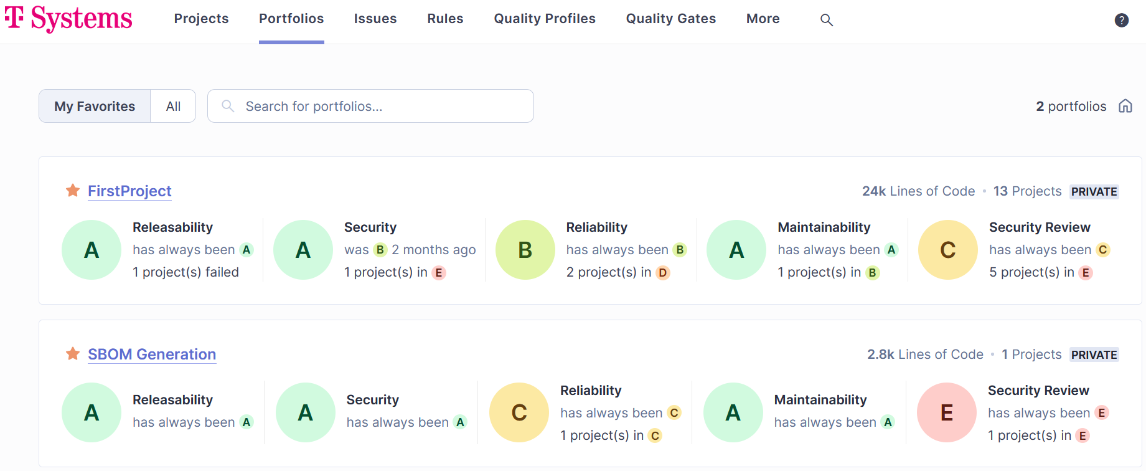Click SBOM Generation Reliability C rating circle
The width and height of the screenshot is (1146, 471).
(x=519, y=412)
